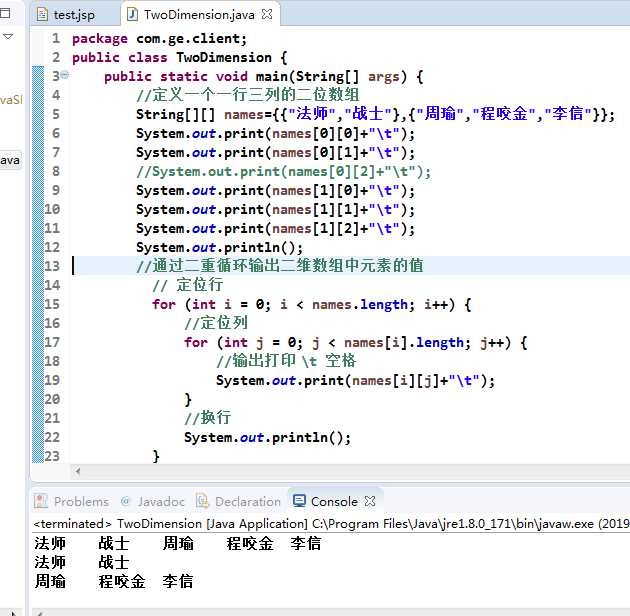Click the comment '//换行' on line 21
Screen dimensions: 630x616
pyautogui.click(x=208, y=417)
